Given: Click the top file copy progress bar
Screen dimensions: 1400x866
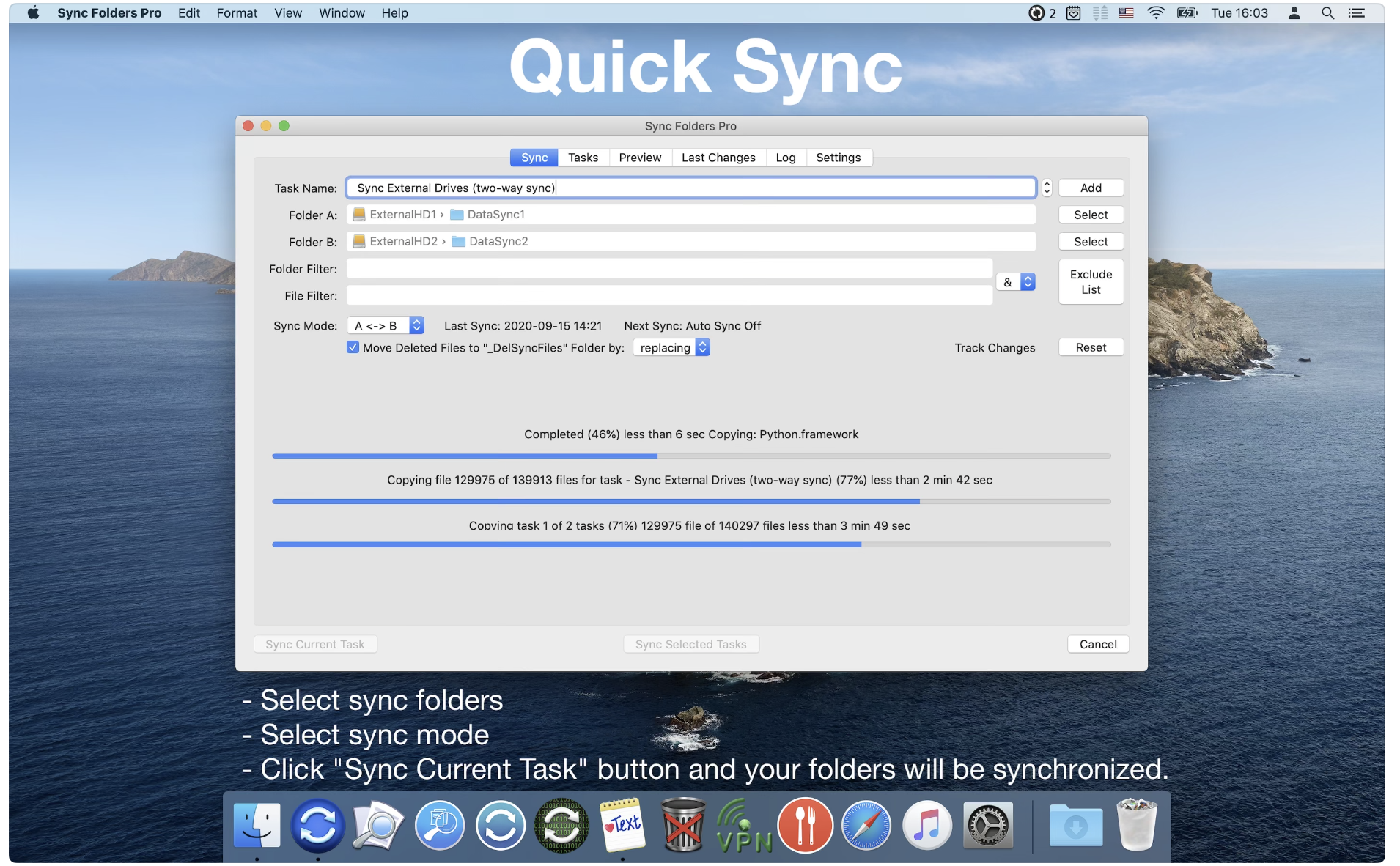Looking at the screenshot, I should [690, 456].
